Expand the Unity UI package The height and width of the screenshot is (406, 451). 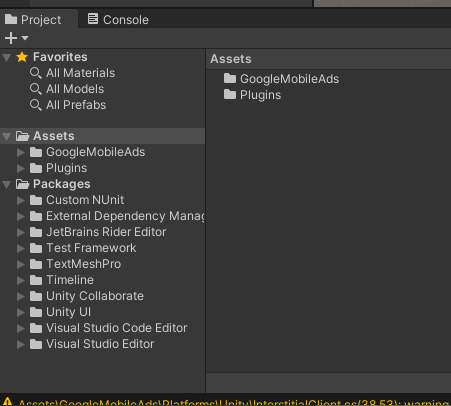pos(21,312)
